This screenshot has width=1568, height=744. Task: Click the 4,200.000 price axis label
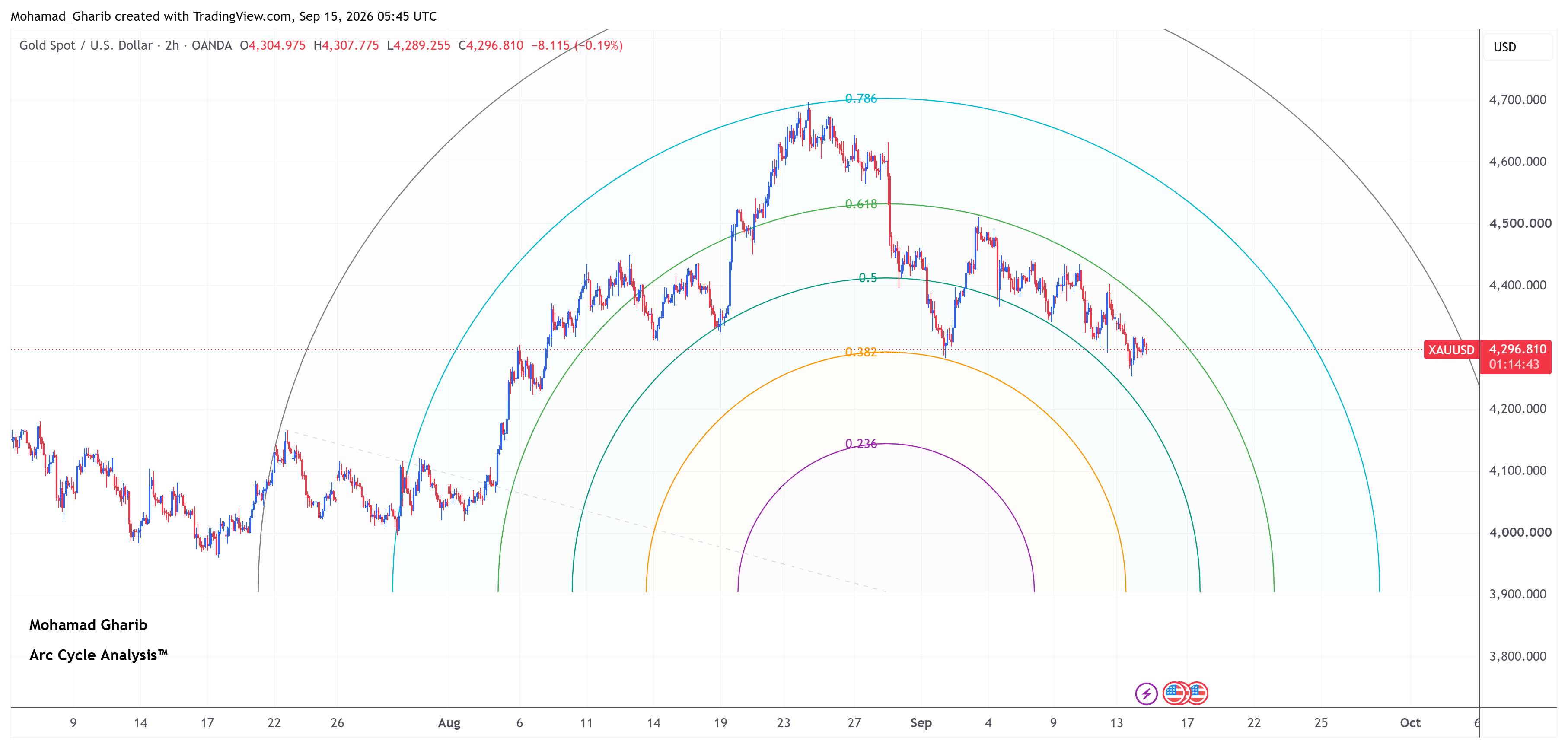pyautogui.click(x=1517, y=409)
